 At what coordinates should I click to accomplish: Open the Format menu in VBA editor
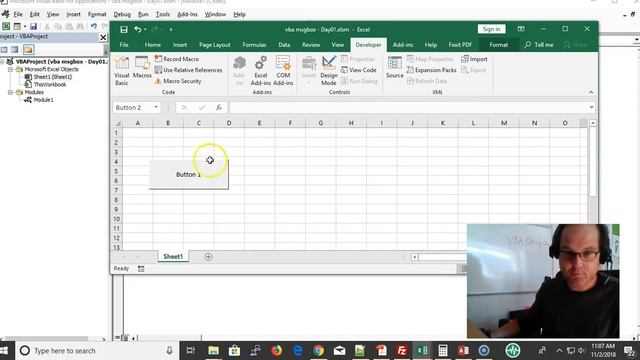click(97, 14)
